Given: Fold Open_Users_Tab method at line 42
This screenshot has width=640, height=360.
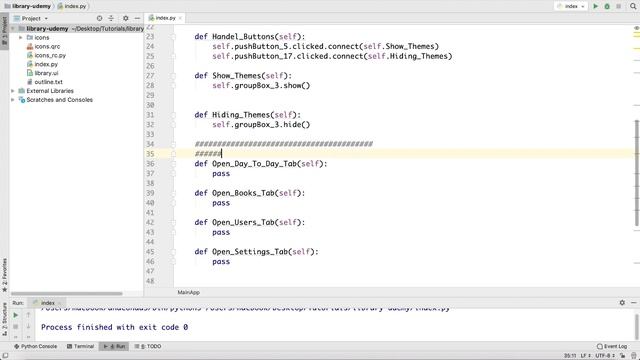Looking at the screenshot, I should 173,223.
